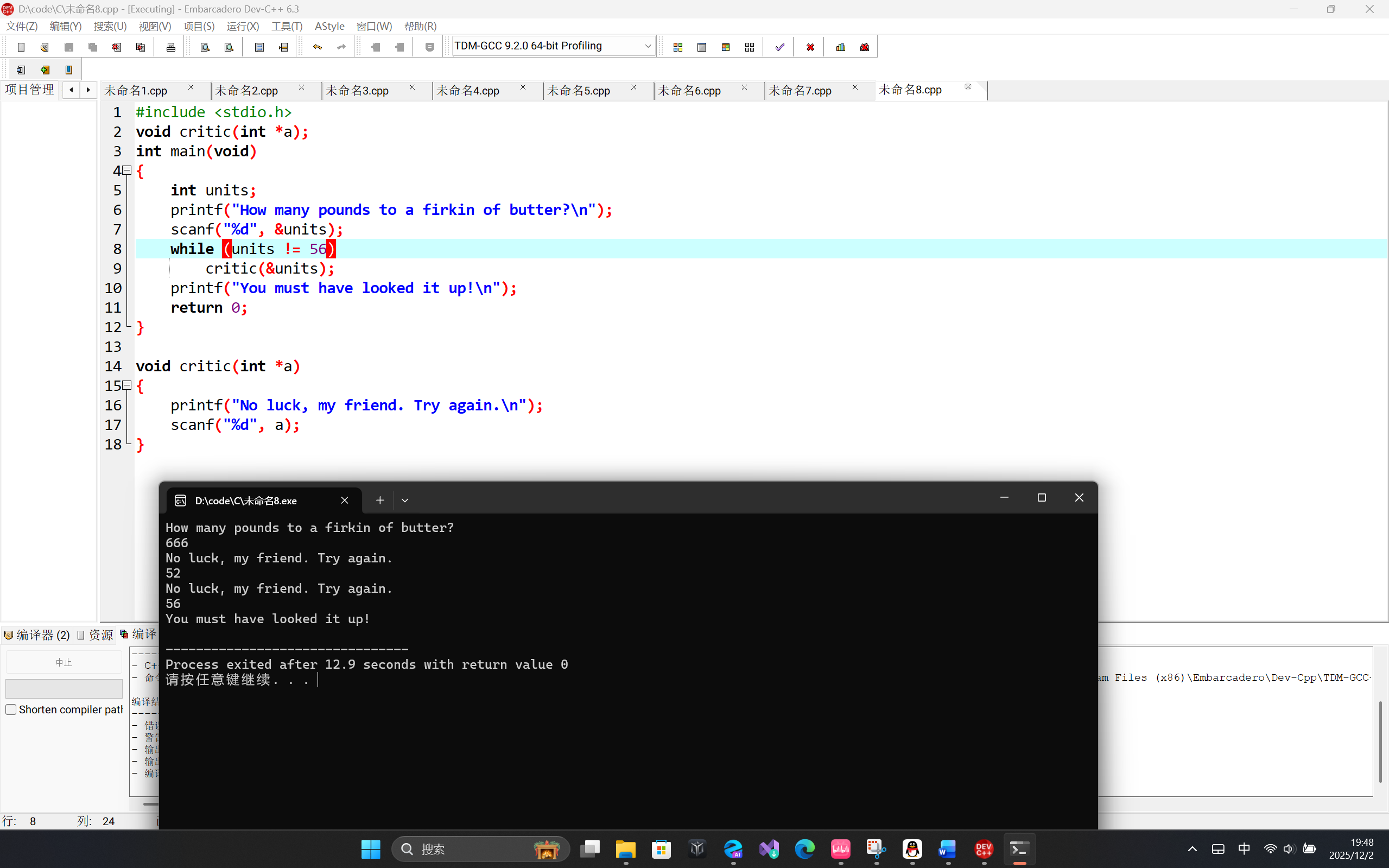
Task: Click the purple checkmark syntax check icon
Action: 779,47
